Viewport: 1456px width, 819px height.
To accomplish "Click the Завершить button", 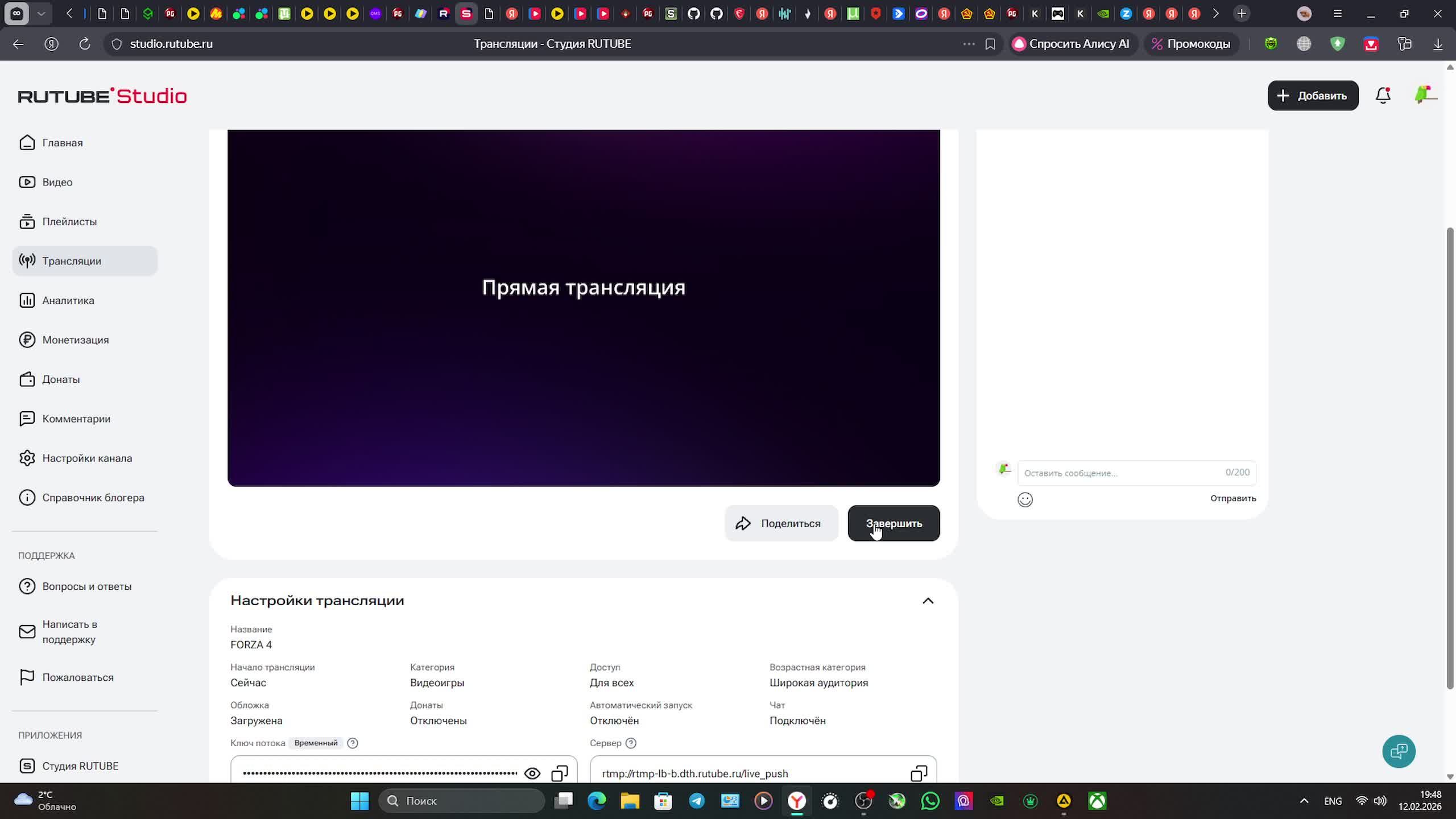I will pyautogui.click(x=894, y=523).
